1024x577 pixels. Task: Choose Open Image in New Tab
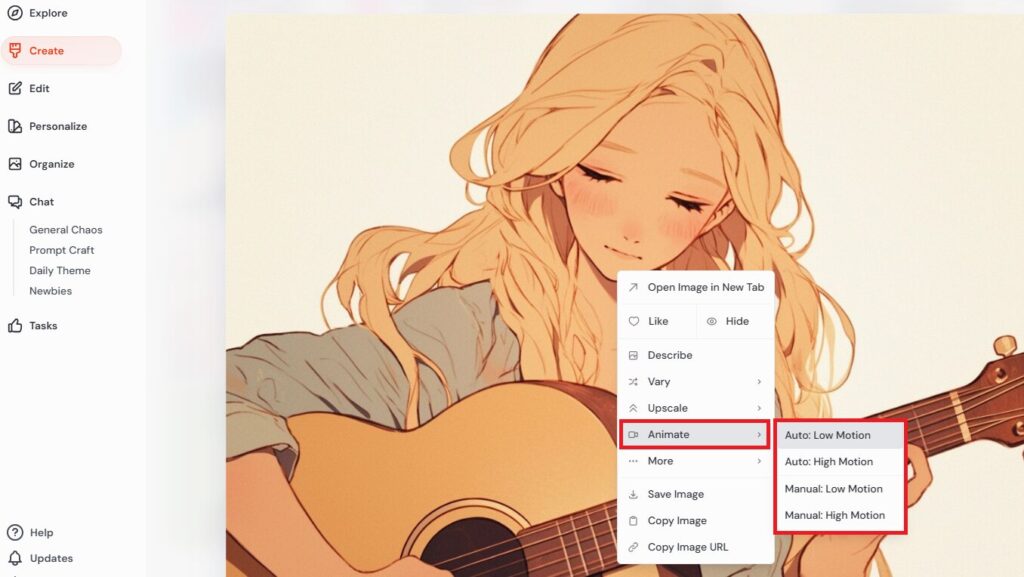[696, 287]
